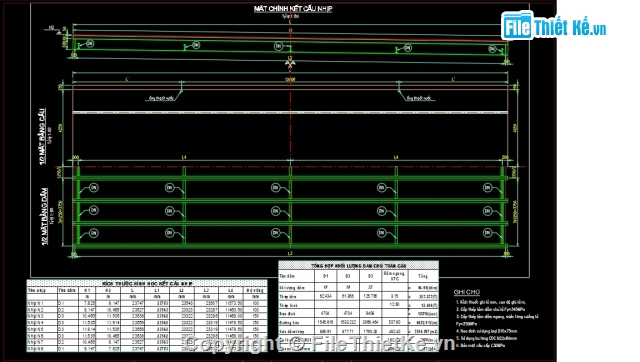Select the leftmost DN marker in elevation view

90,43
